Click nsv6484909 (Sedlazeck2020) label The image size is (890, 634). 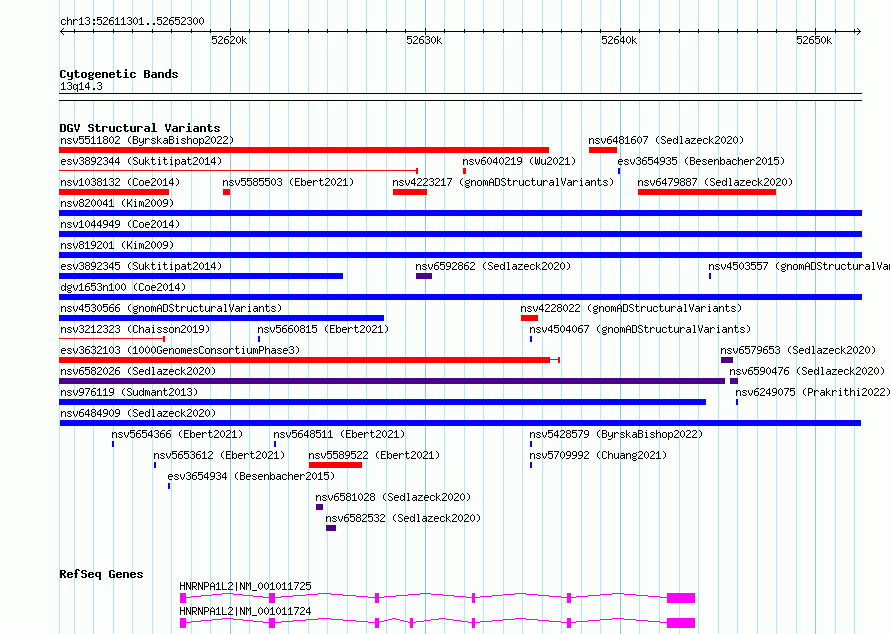[x=138, y=413]
